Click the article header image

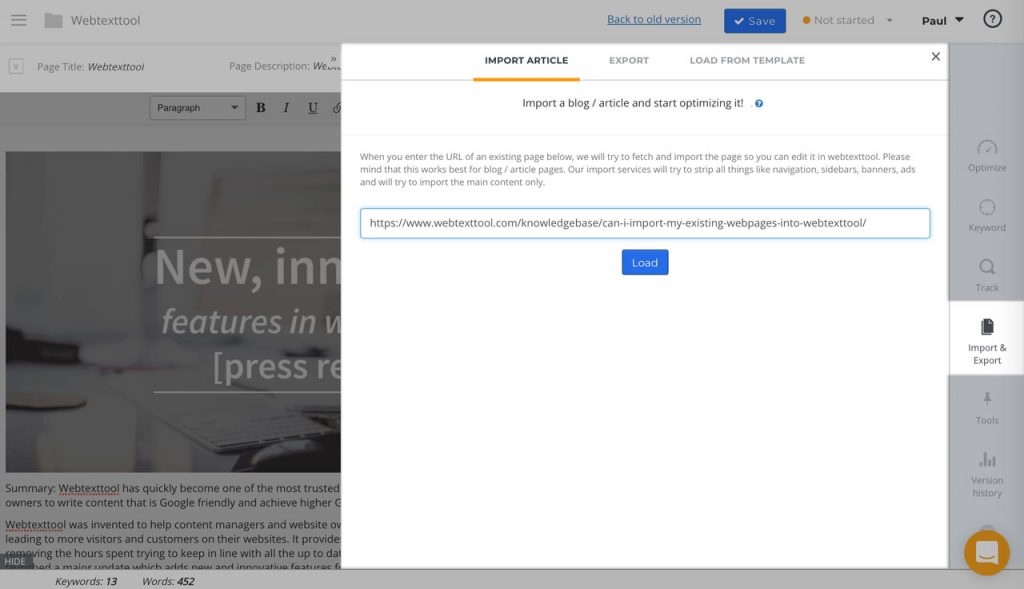point(173,312)
